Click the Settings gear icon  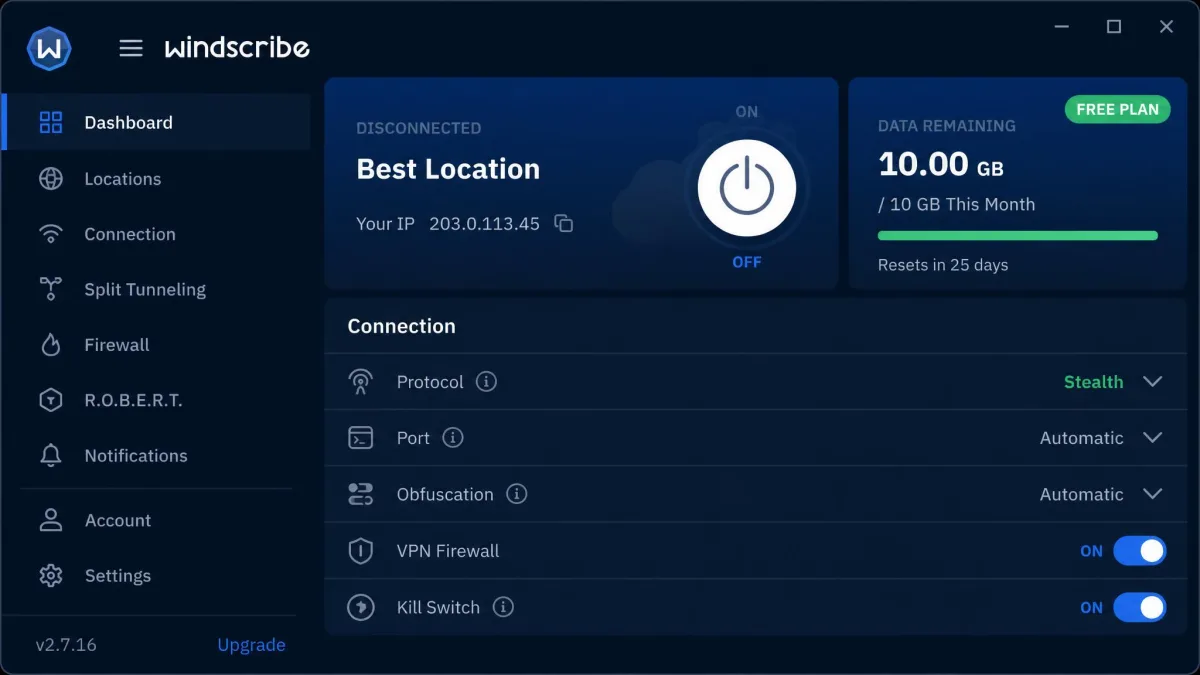pos(51,576)
